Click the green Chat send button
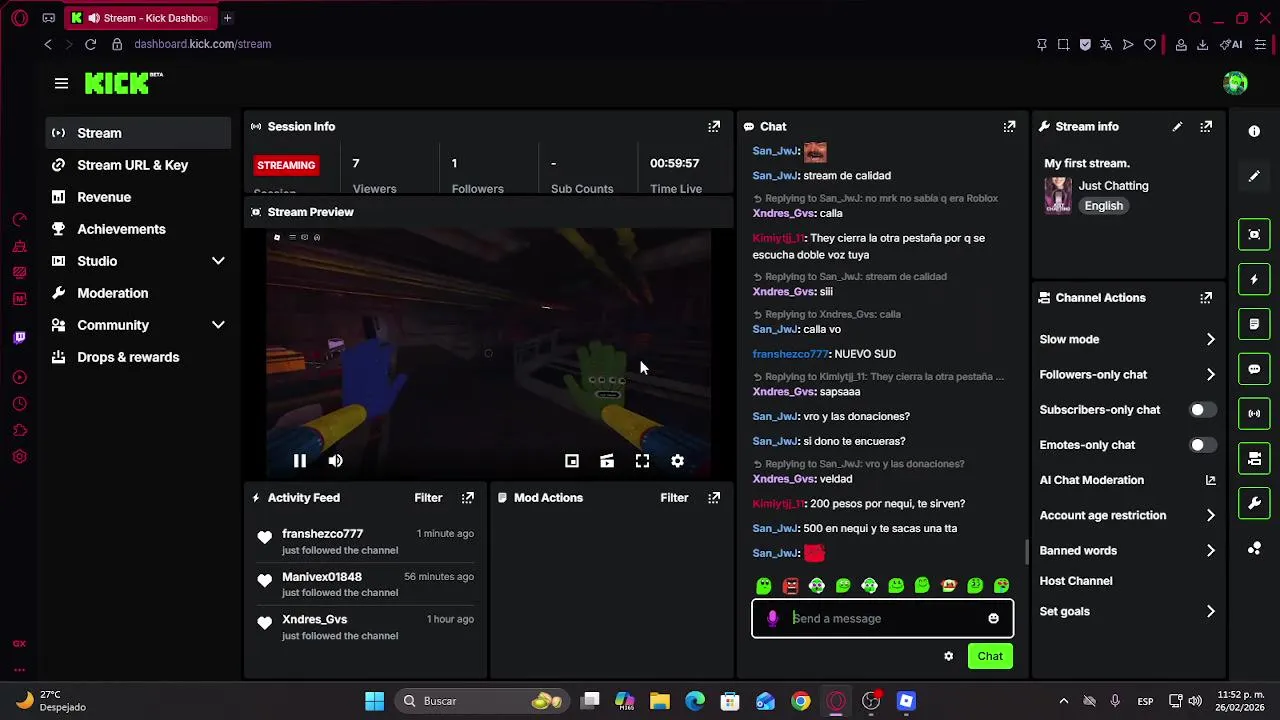 click(x=990, y=657)
